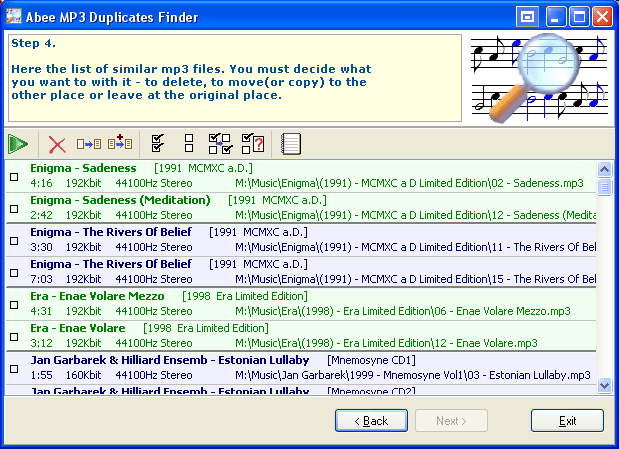This screenshot has height=449, width=619.
Task: Click the < Back button
Action: click(371, 421)
